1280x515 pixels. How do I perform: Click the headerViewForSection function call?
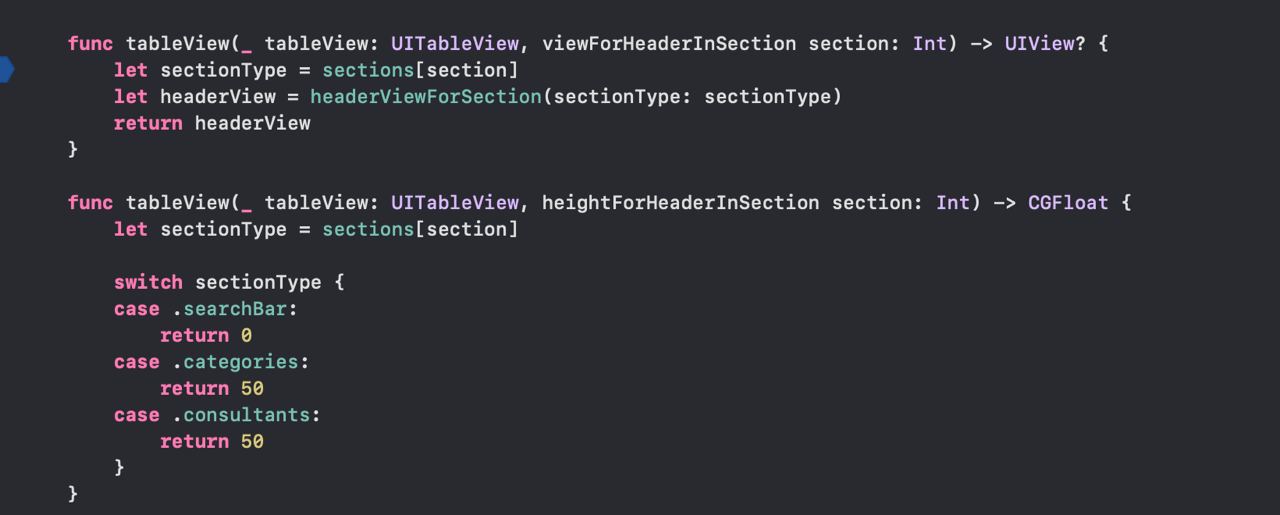426,97
